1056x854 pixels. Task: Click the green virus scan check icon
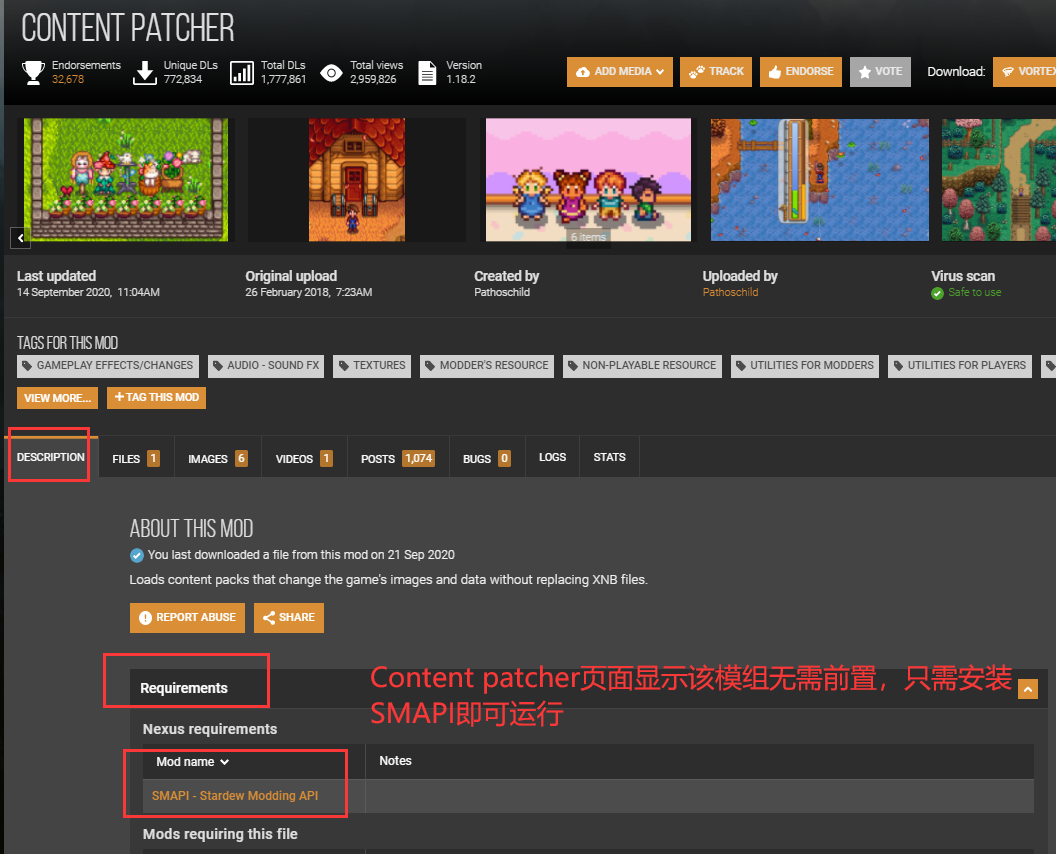(937, 293)
